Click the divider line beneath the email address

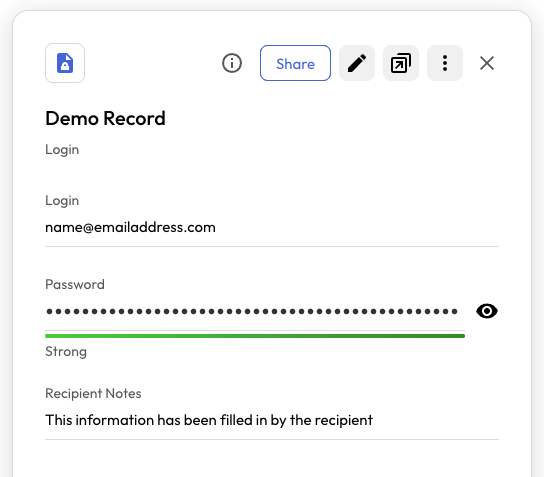point(272,247)
